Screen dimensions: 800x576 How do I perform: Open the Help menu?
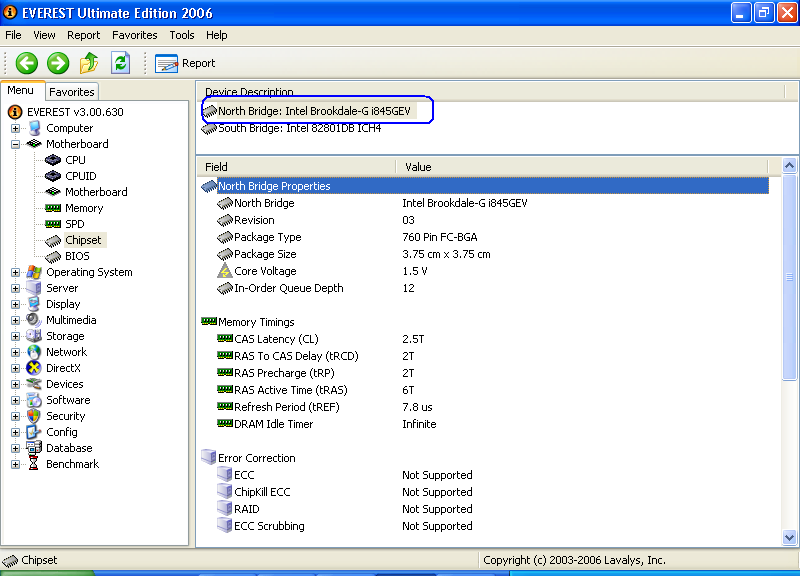[x=217, y=35]
